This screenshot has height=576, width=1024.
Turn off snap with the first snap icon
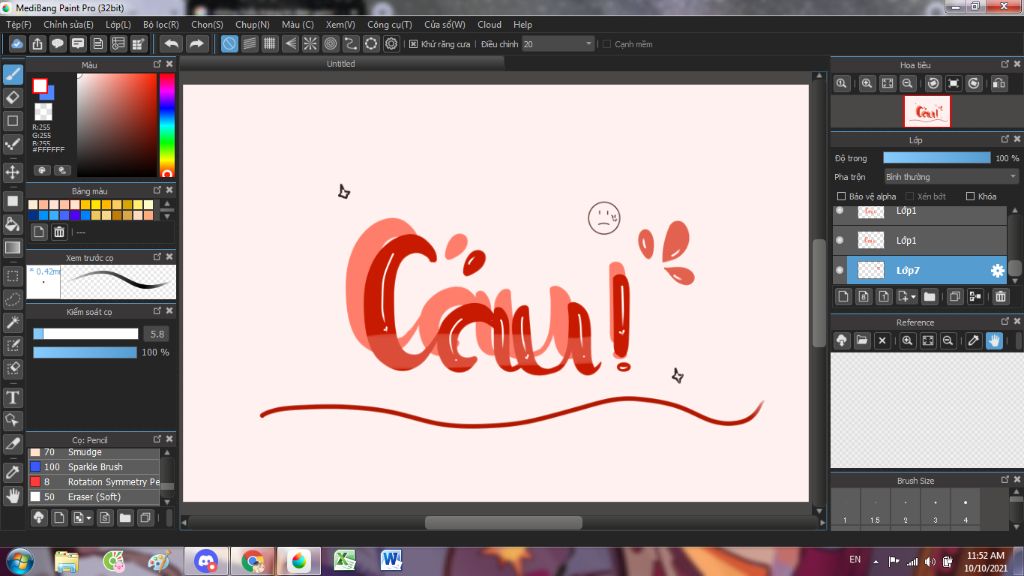[x=229, y=44]
